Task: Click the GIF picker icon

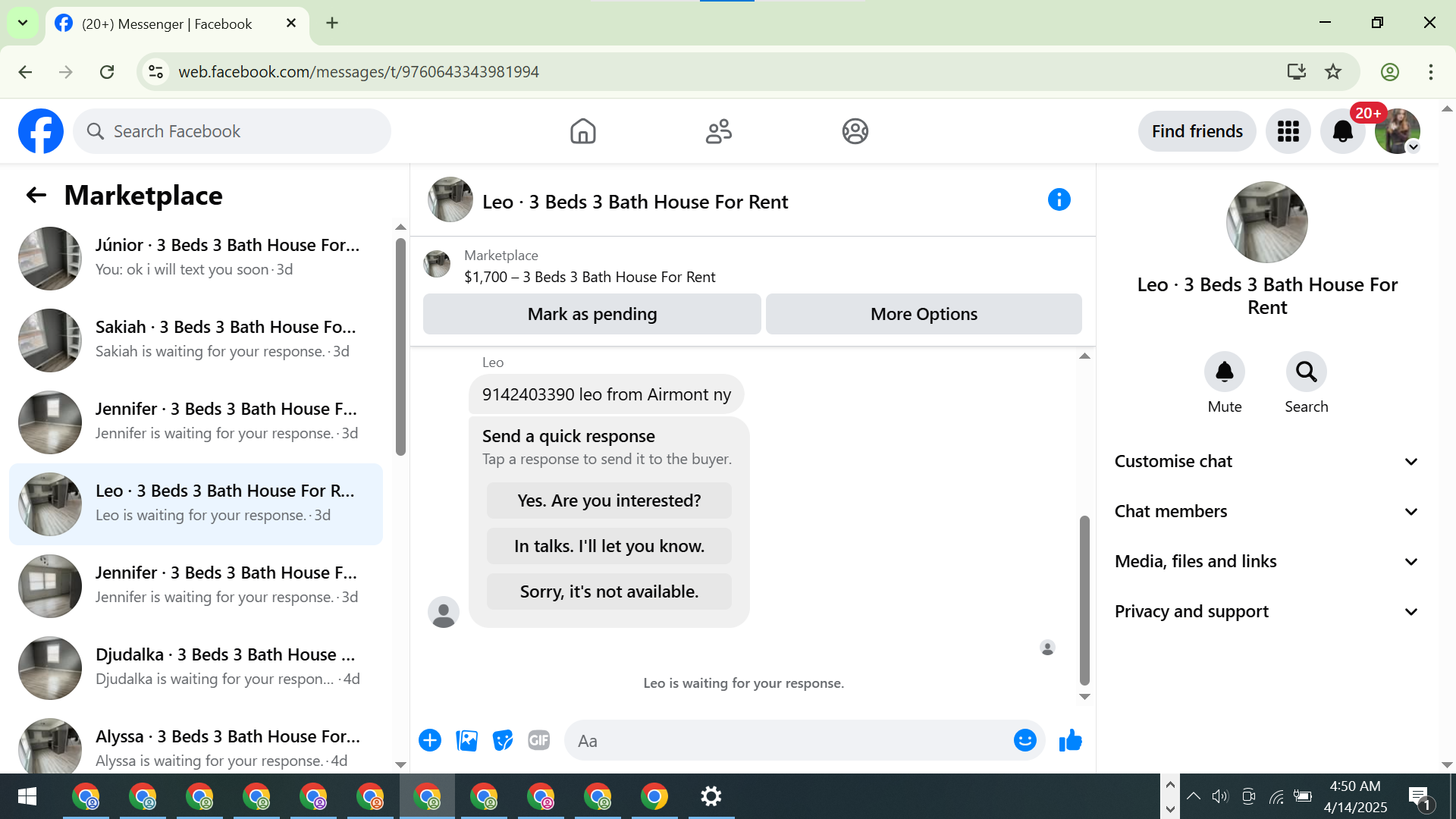Action: (538, 740)
